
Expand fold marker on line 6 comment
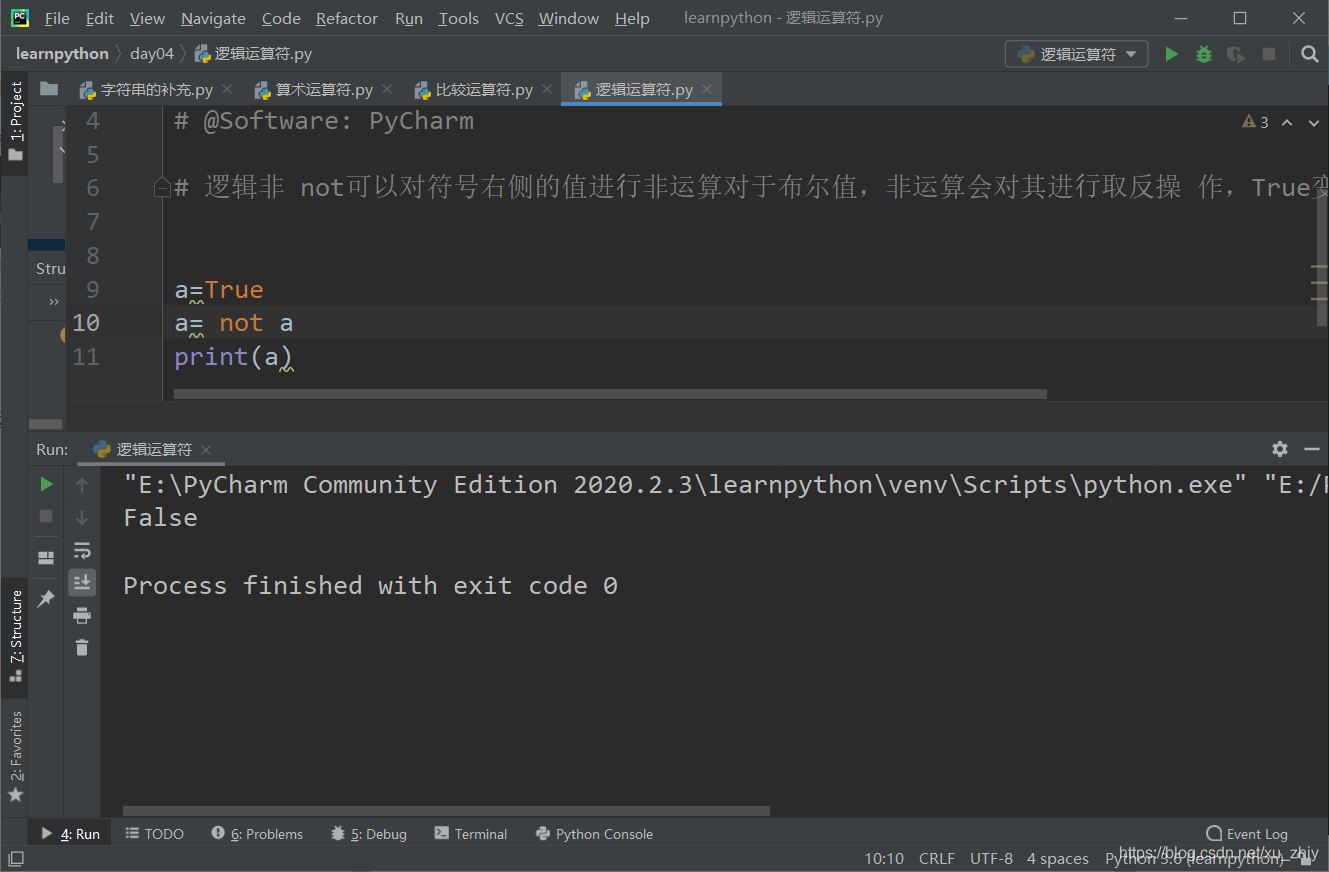pyautogui.click(x=161, y=187)
